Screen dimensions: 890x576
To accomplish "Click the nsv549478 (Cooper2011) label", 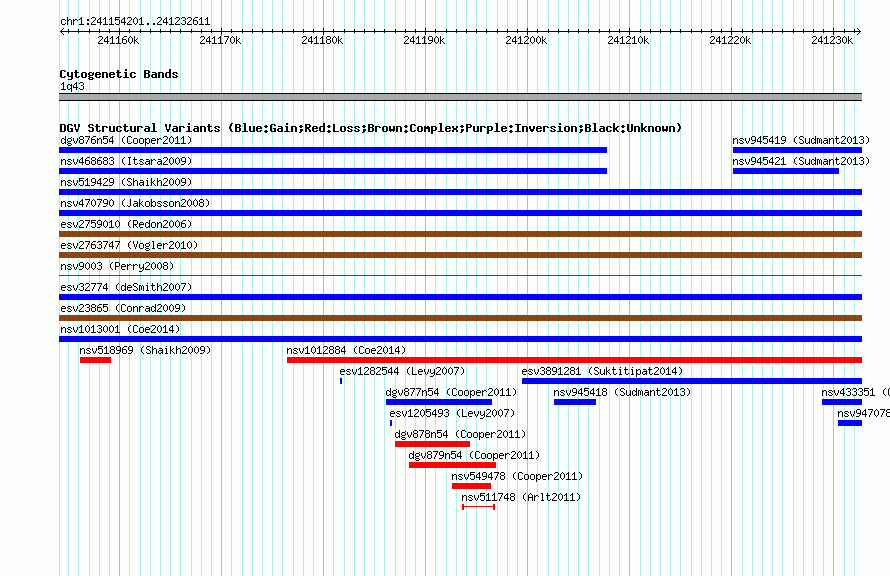I will coord(517,476).
